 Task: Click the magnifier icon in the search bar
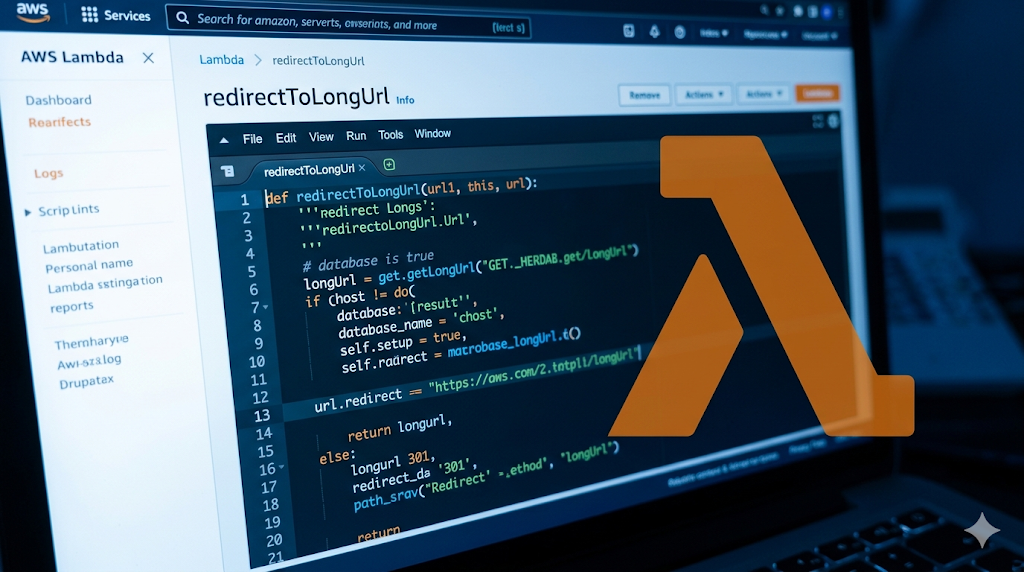183,18
